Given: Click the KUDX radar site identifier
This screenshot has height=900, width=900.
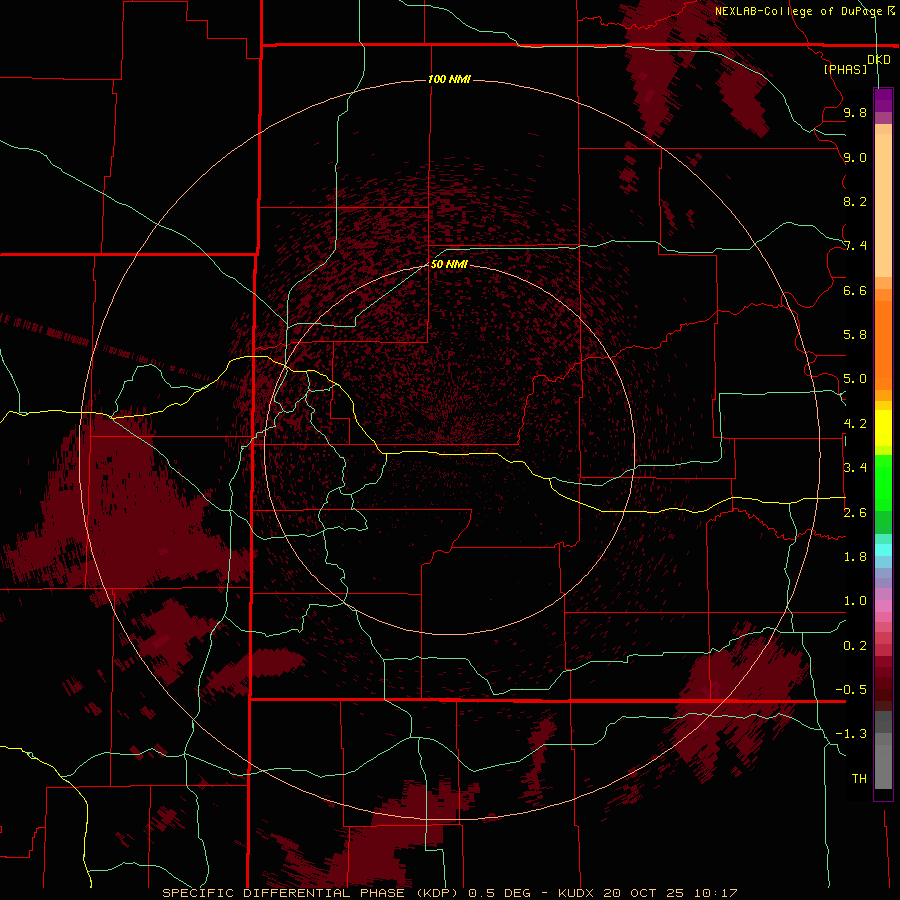Looking at the screenshot, I should 576,893.
